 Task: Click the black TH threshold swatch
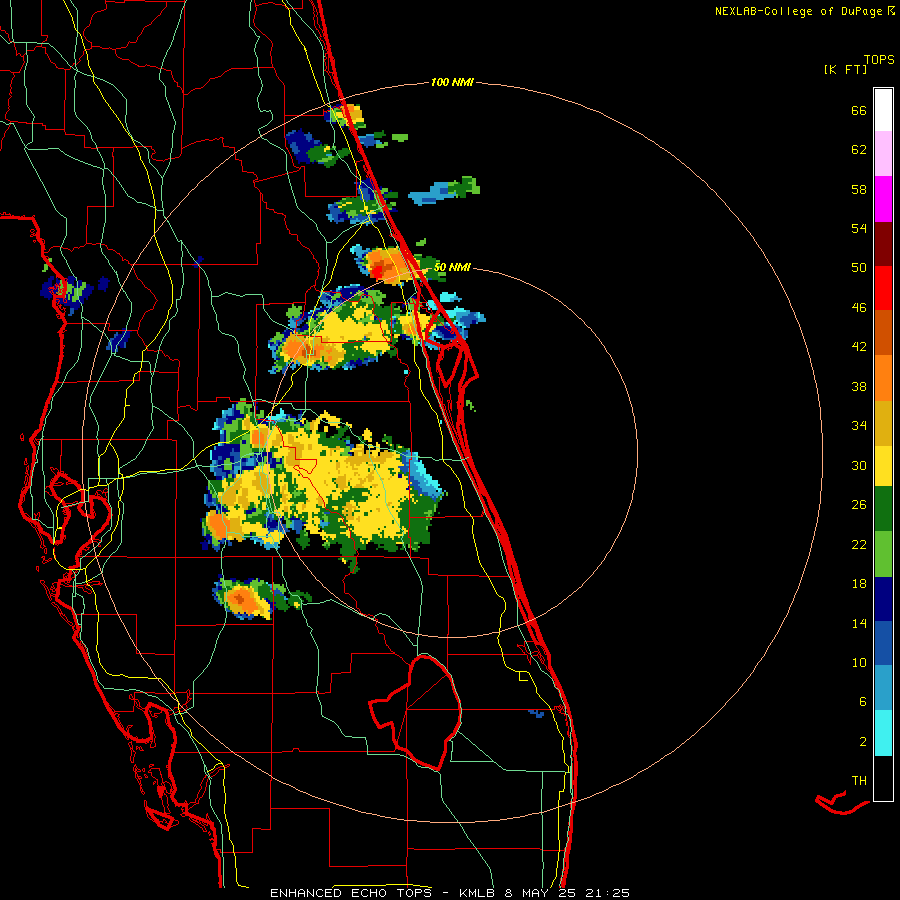pos(883,778)
